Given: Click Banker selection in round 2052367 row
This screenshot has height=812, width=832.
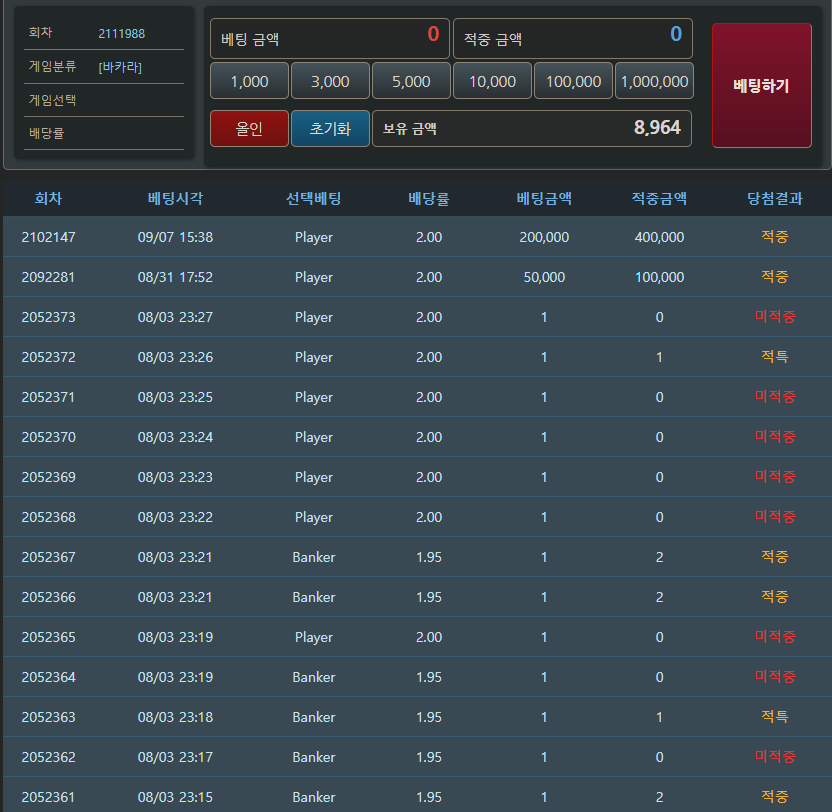Looking at the screenshot, I should point(314,557).
